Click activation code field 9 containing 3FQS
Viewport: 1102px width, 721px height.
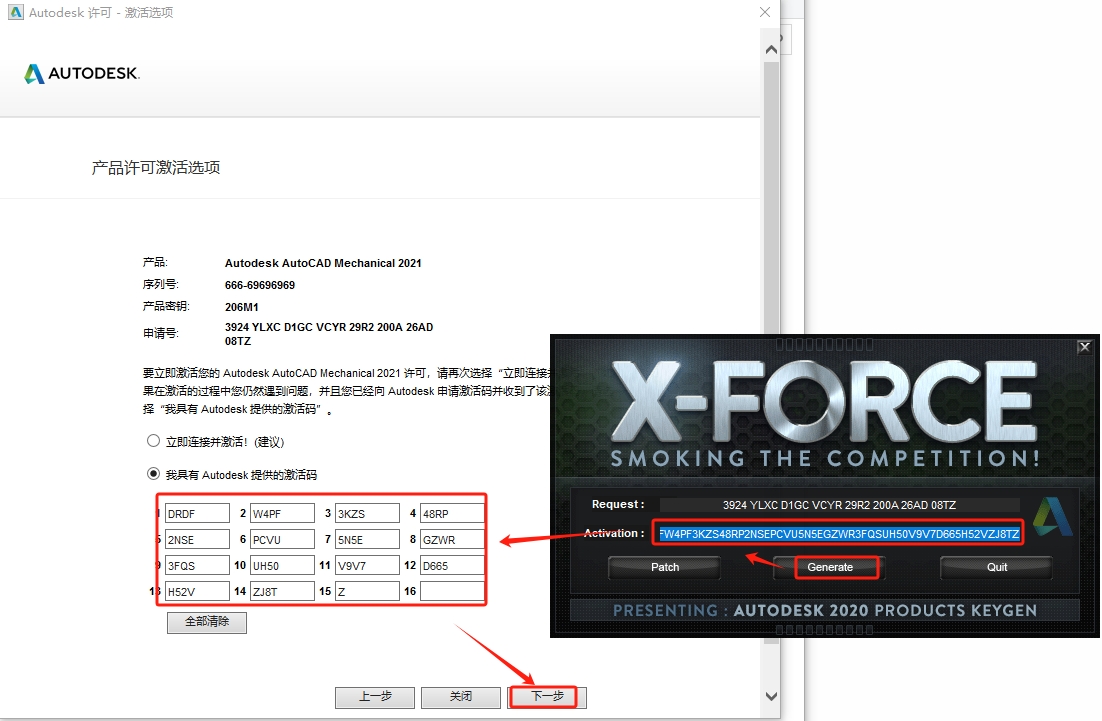pyautogui.click(x=197, y=566)
